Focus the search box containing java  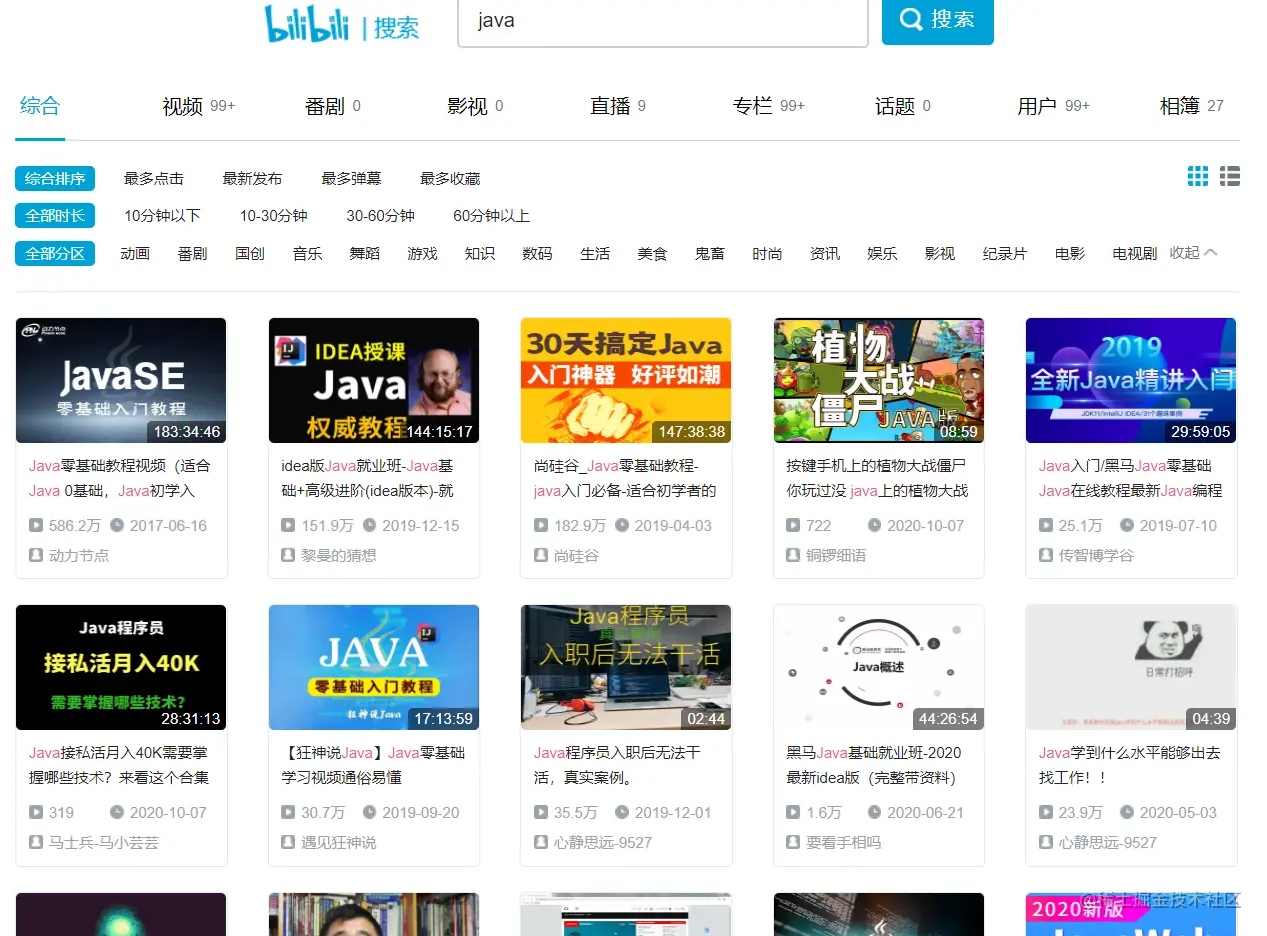point(663,21)
